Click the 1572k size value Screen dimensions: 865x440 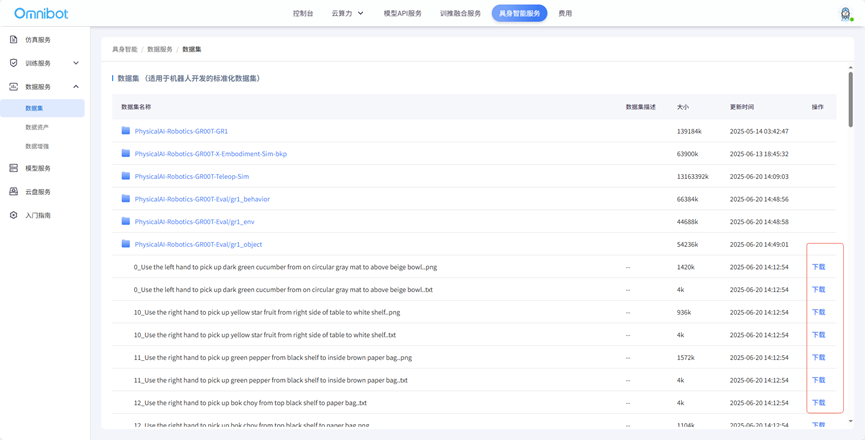(x=686, y=357)
